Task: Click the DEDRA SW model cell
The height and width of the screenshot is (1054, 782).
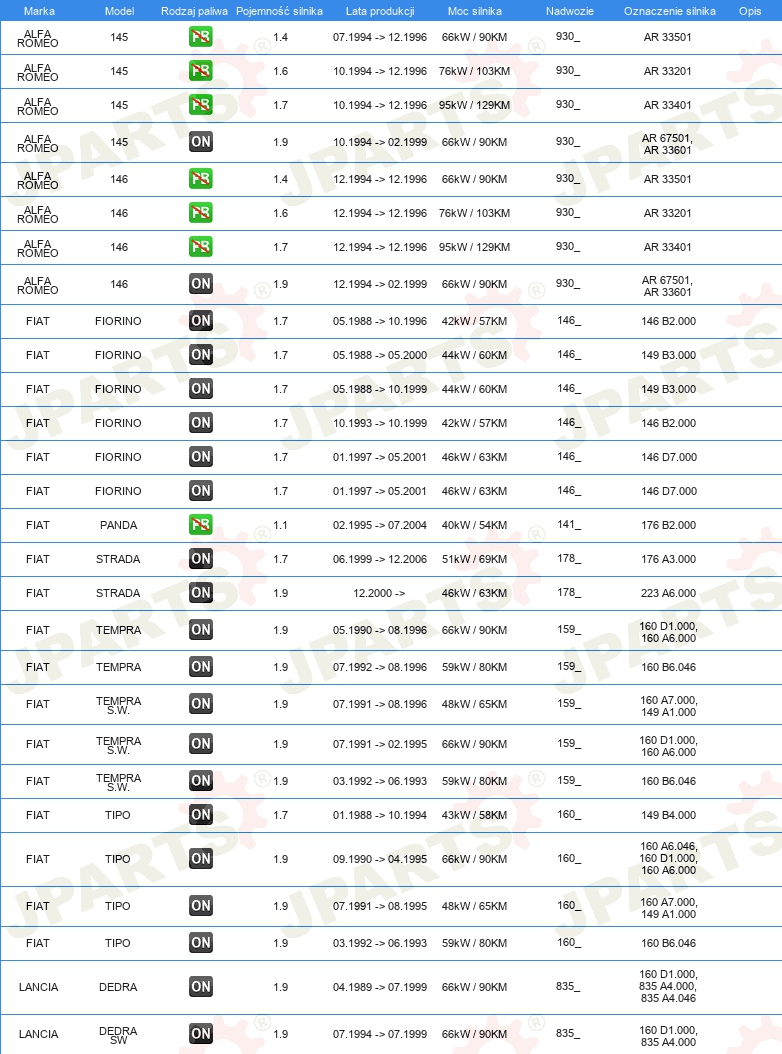Action: pyautogui.click(x=118, y=1035)
